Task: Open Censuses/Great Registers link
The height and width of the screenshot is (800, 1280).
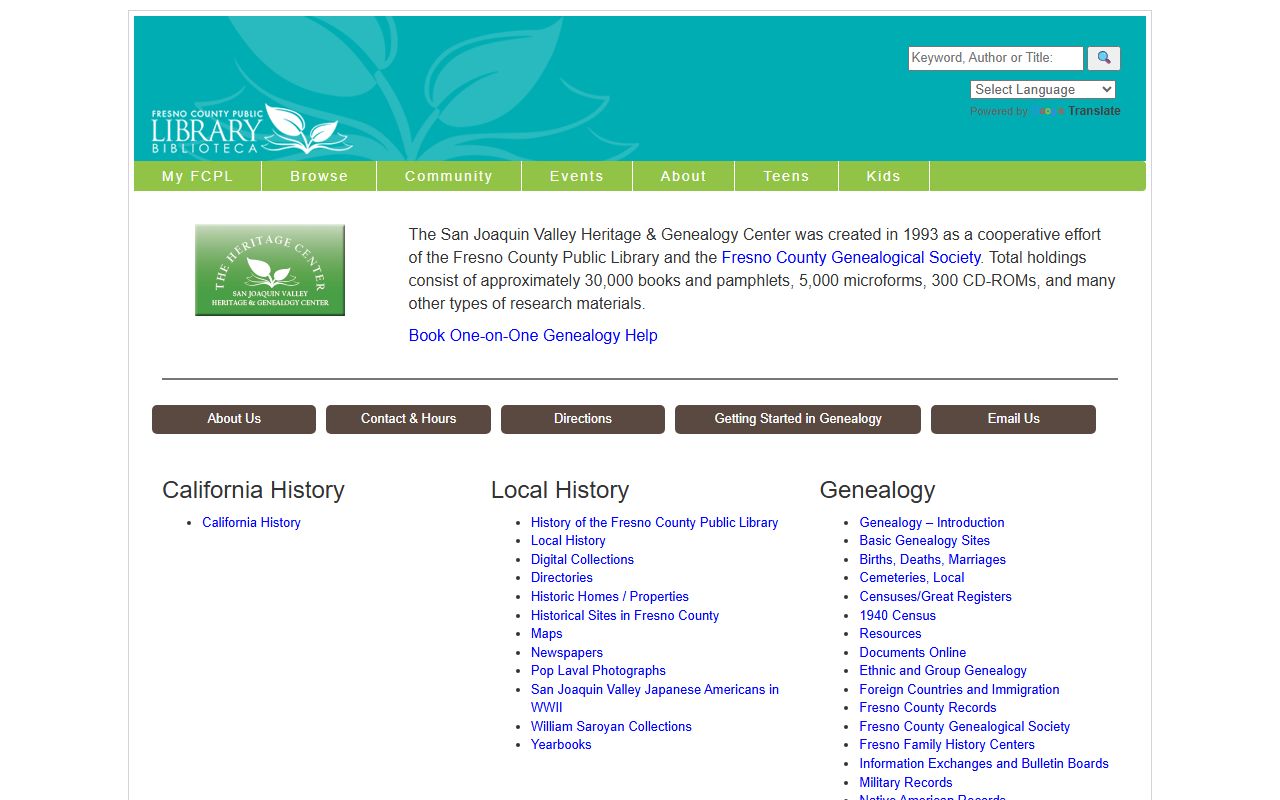Action: (x=936, y=596)
